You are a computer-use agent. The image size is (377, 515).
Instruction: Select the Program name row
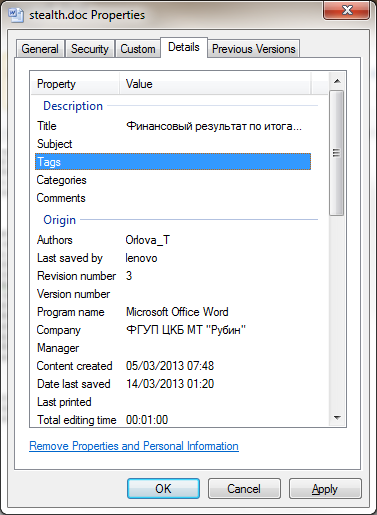[173, 312]
